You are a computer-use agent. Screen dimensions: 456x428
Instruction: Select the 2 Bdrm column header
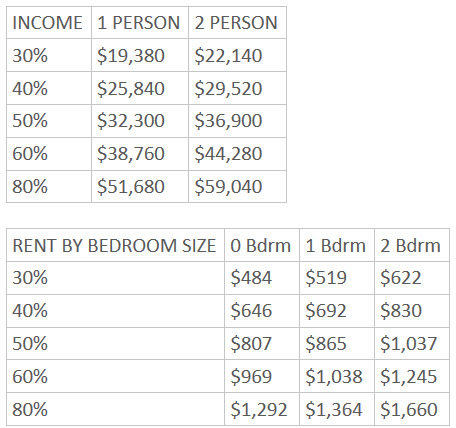tap(412, 245)
